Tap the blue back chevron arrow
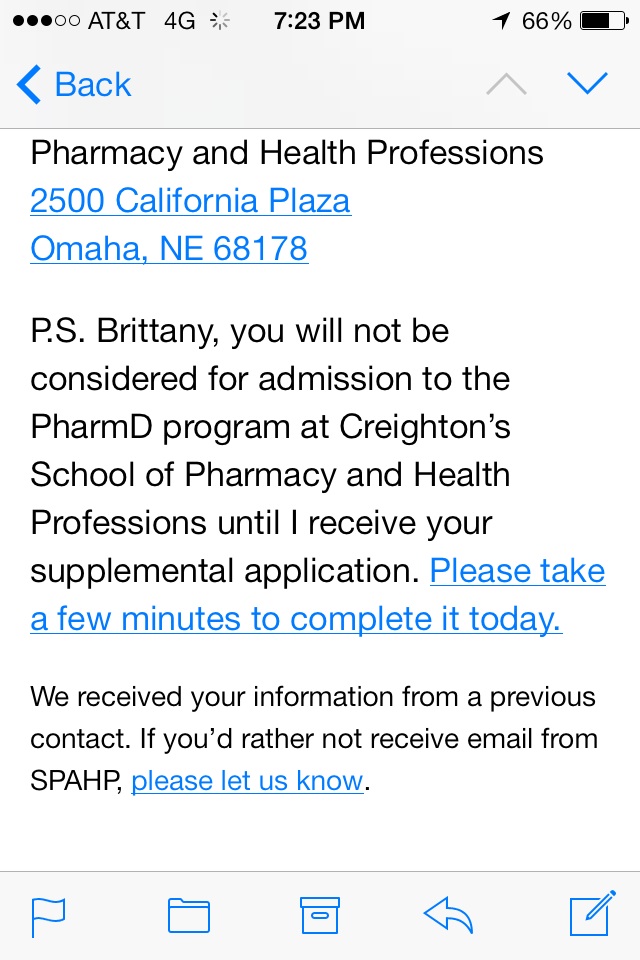Screen dimensions: 640x960 point(28,84)
